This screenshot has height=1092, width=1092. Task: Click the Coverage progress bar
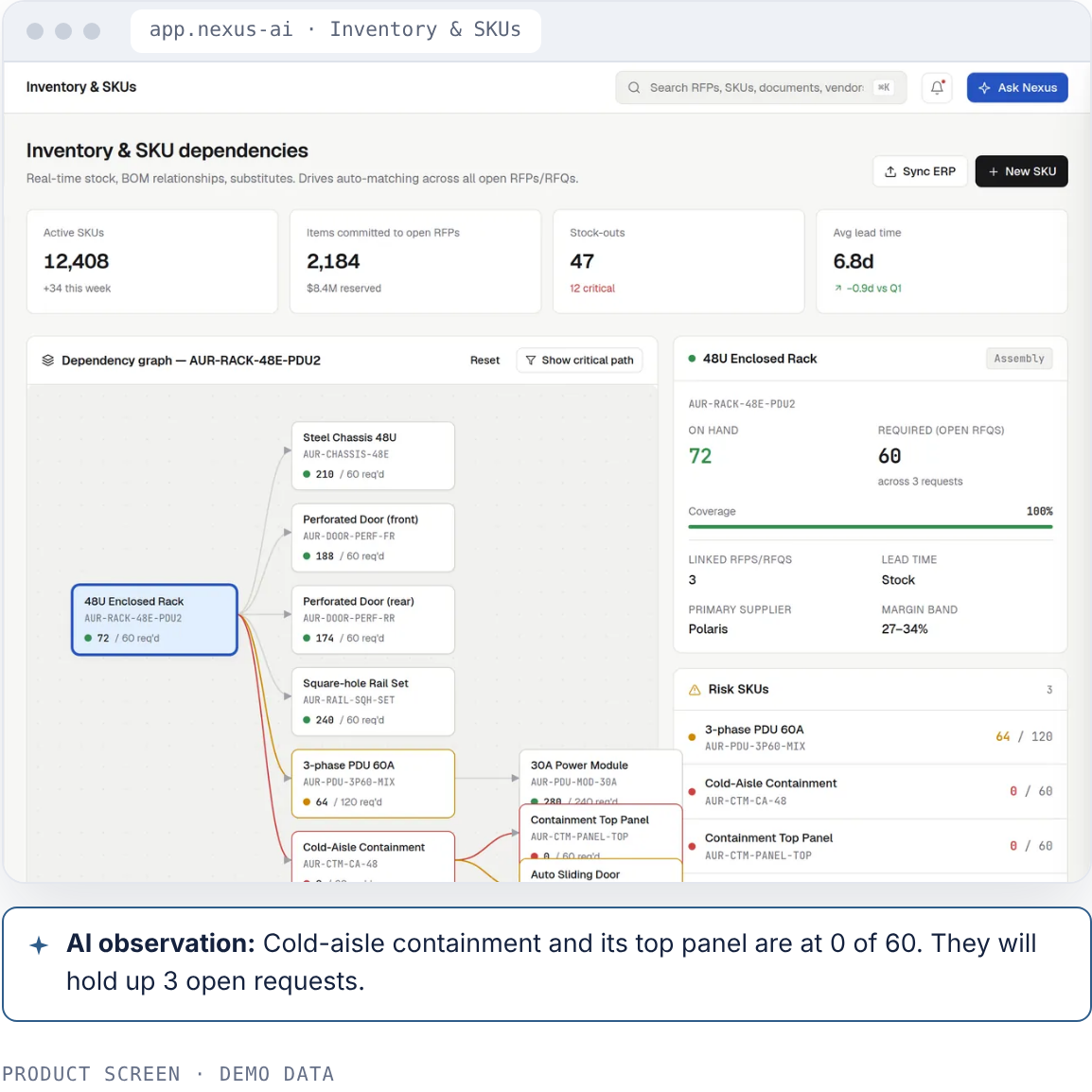(x=870, y=527)
